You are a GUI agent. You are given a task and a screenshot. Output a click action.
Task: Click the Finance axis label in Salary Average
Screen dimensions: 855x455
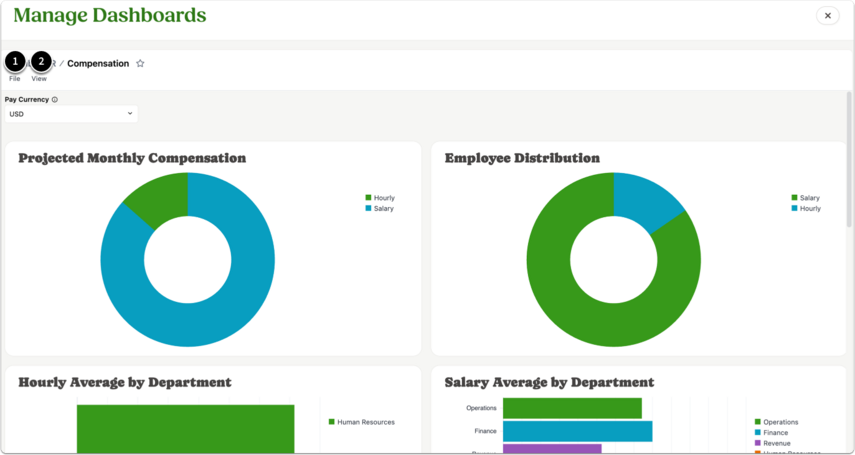click(x=485, y=431)
